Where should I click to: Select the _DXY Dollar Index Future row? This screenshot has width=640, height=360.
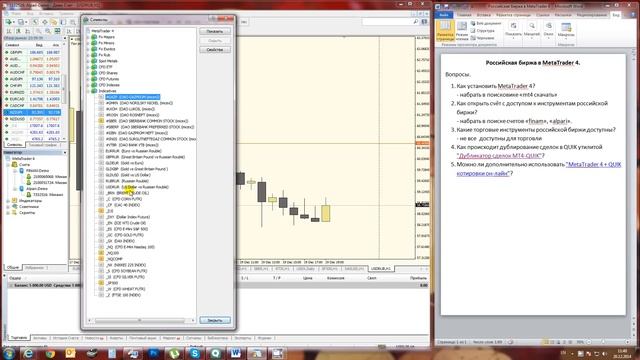(x=127, y=217)
